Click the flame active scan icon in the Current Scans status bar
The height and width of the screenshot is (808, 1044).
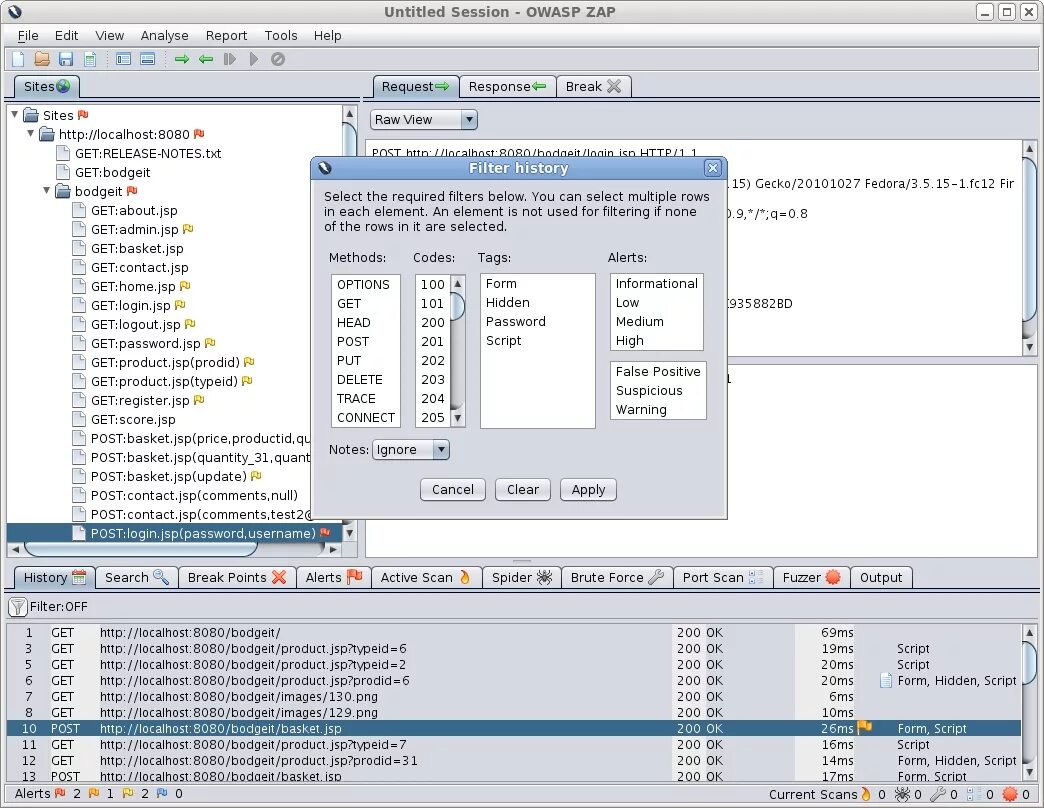pos(866,794)
